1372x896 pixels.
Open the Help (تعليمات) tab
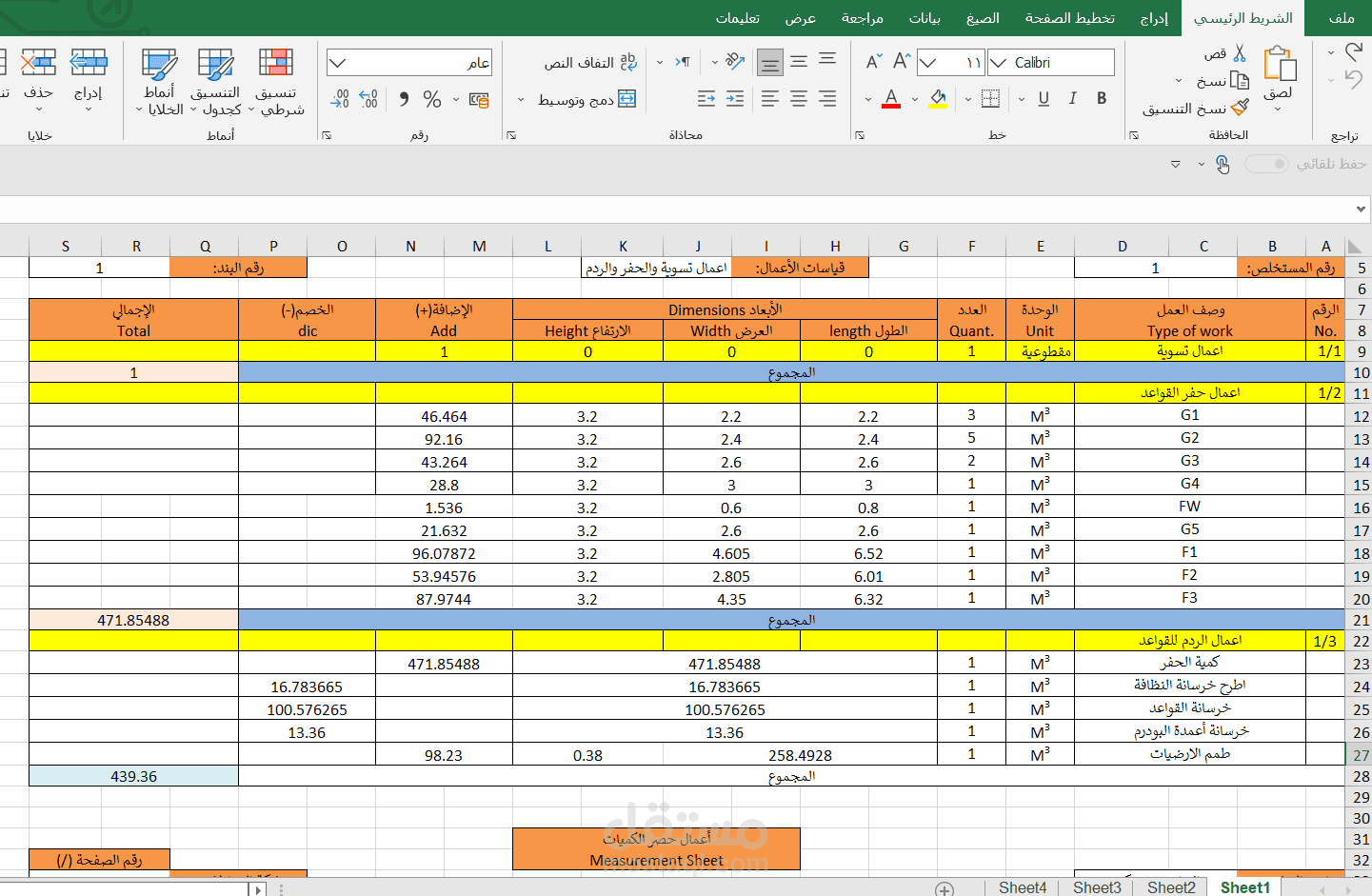click(738, 18)
